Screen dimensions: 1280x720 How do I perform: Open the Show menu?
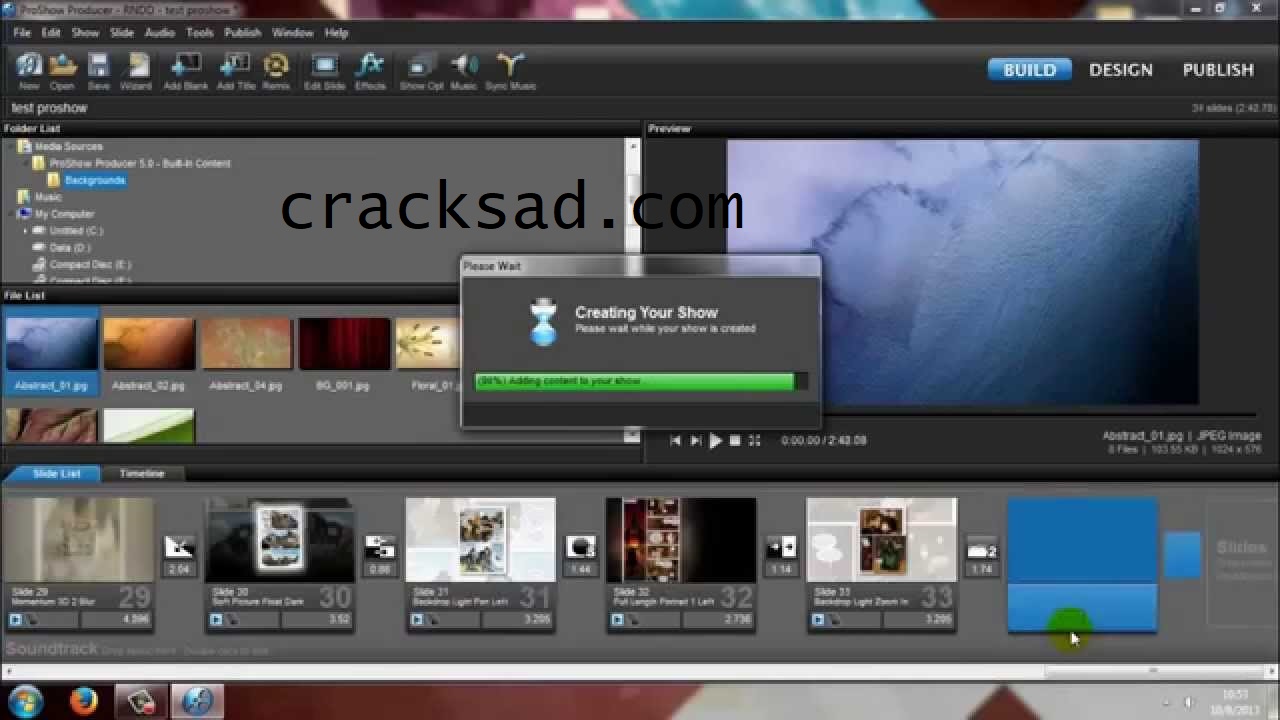[x=85, y=33]
